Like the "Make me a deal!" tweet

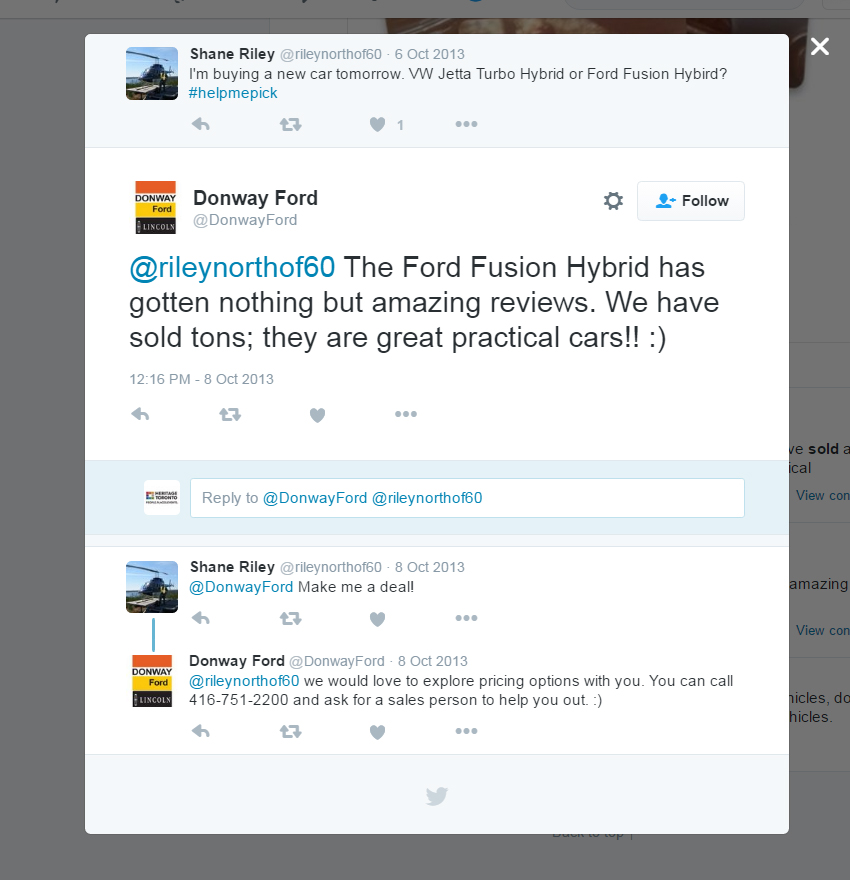click(x=377, y=619)
